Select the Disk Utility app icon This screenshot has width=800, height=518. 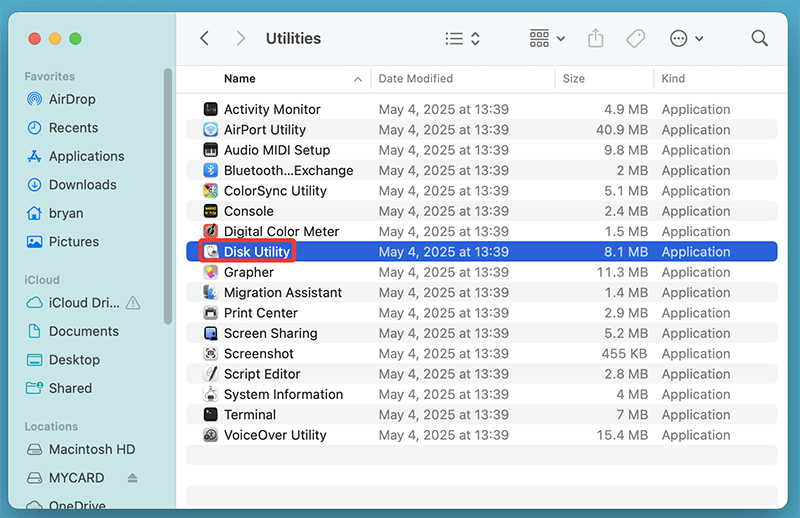(x=211, y=252)
